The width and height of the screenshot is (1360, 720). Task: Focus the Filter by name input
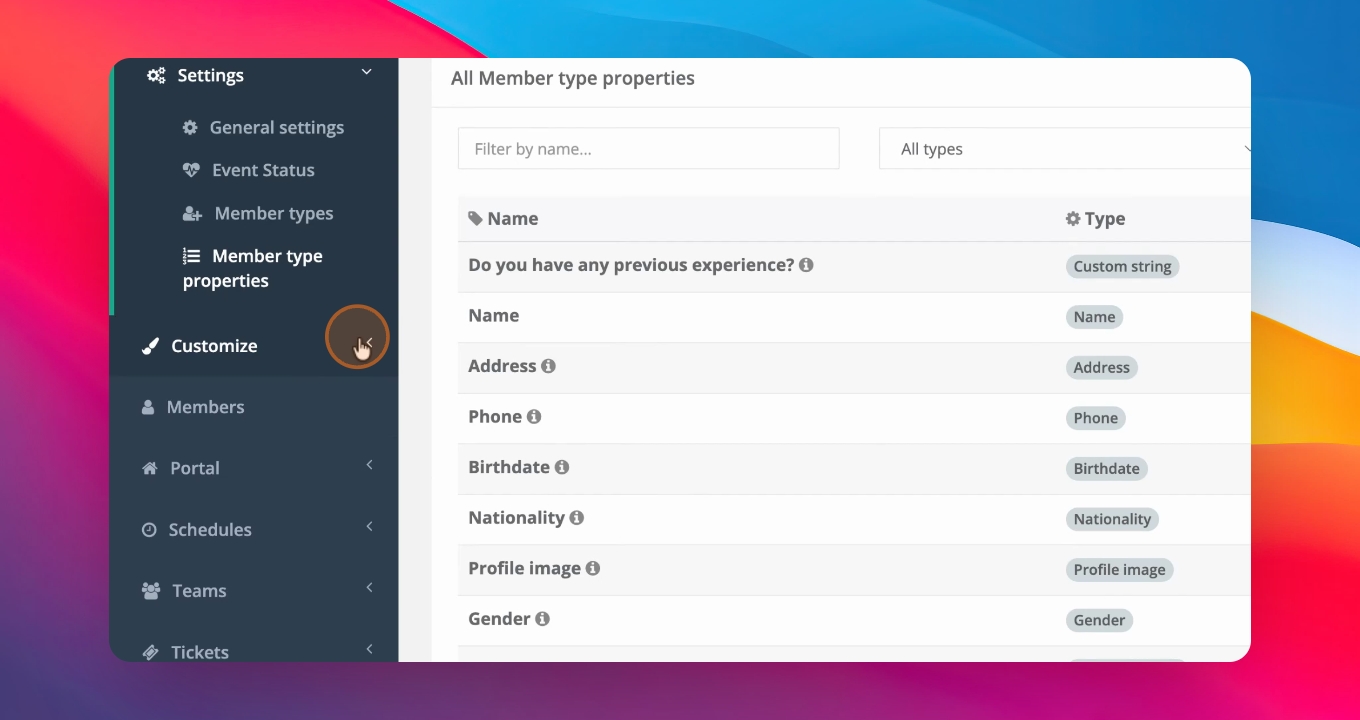point(648,149)
